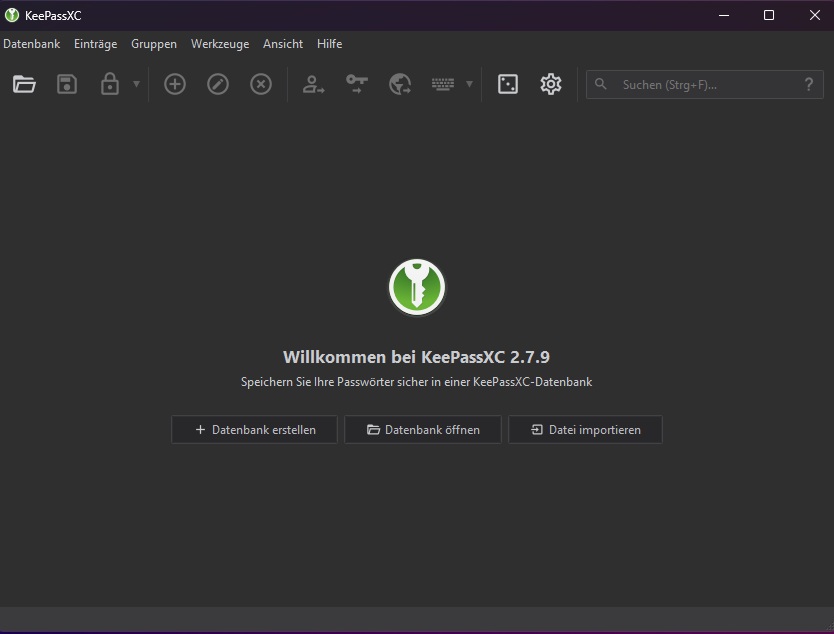Open the Ansicht menu
The image size is (834, 634).
[x=282, y=44]
